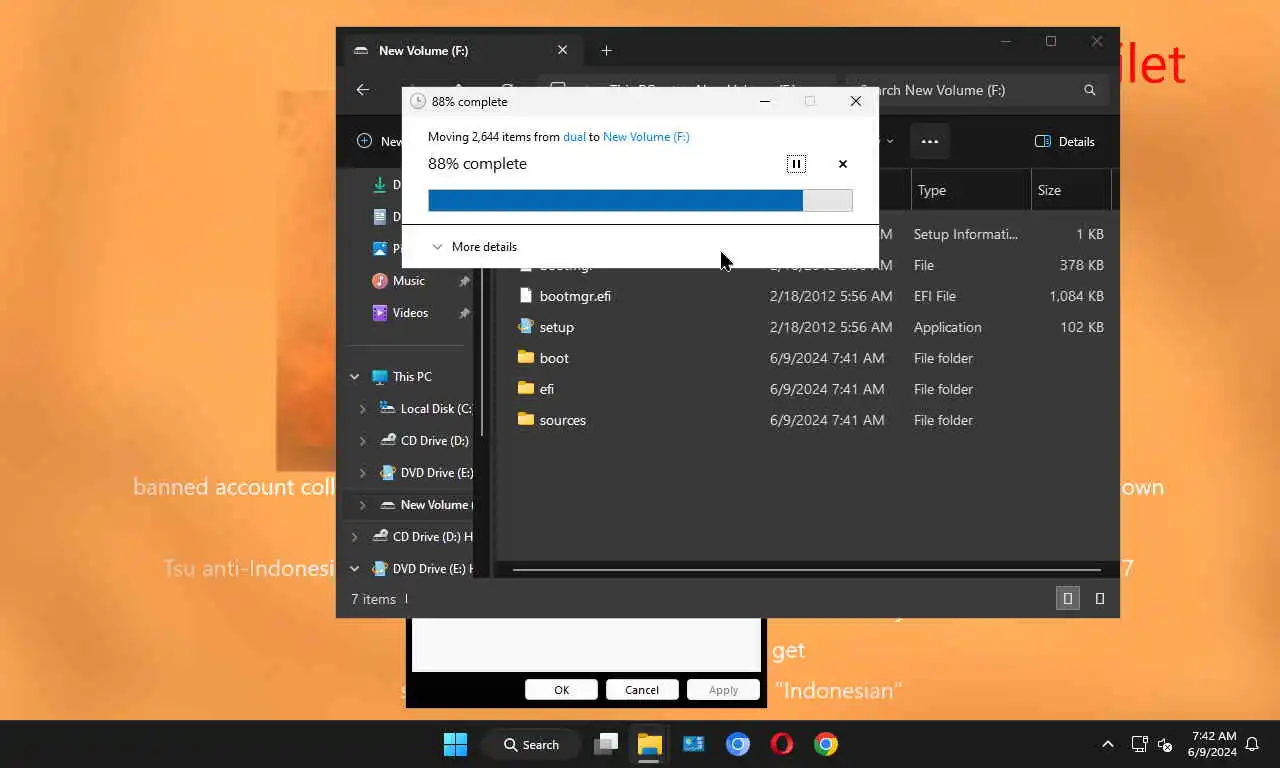Switch to details view layout icon
The image size is (1280, 768).
point(1068,599)
